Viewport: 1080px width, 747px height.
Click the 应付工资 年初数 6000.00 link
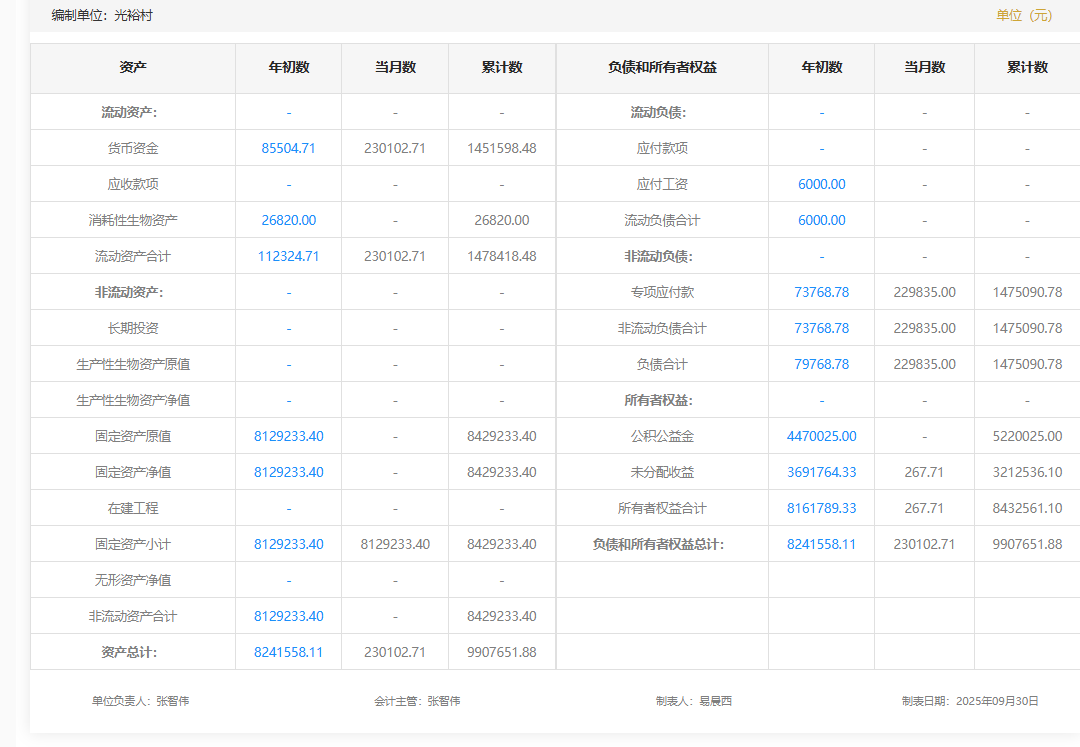point(821,184)
